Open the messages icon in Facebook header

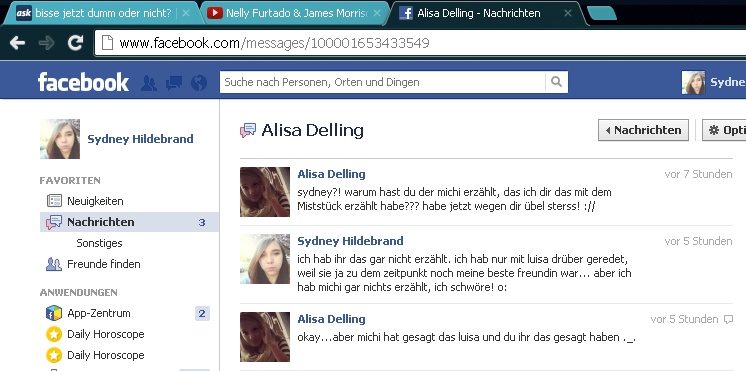click(x=174, y=83)
